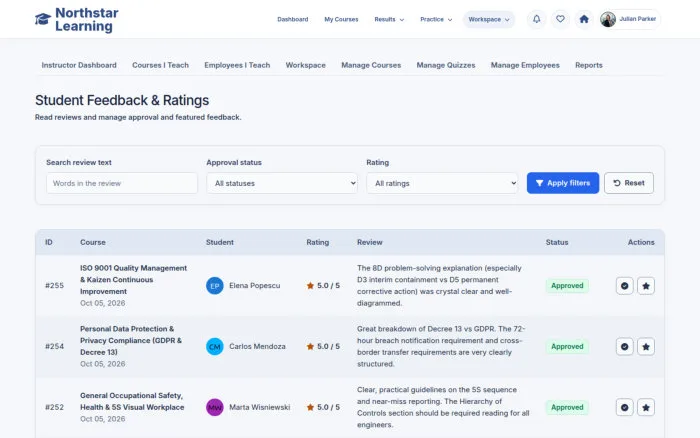Click the #252 review ID
This screenshot has height=438, width=700.
pyautogui.click(x=54, y=407)
